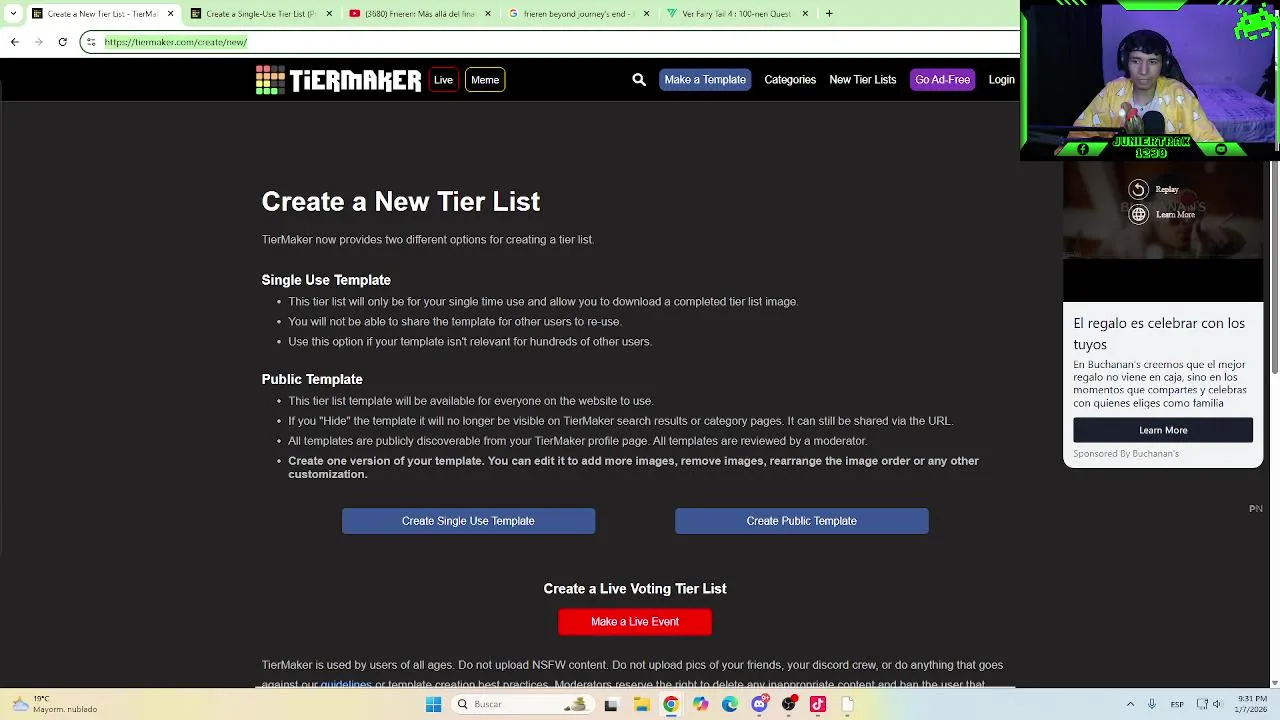Open TikTok app from taskbar

tap(818, 704)
